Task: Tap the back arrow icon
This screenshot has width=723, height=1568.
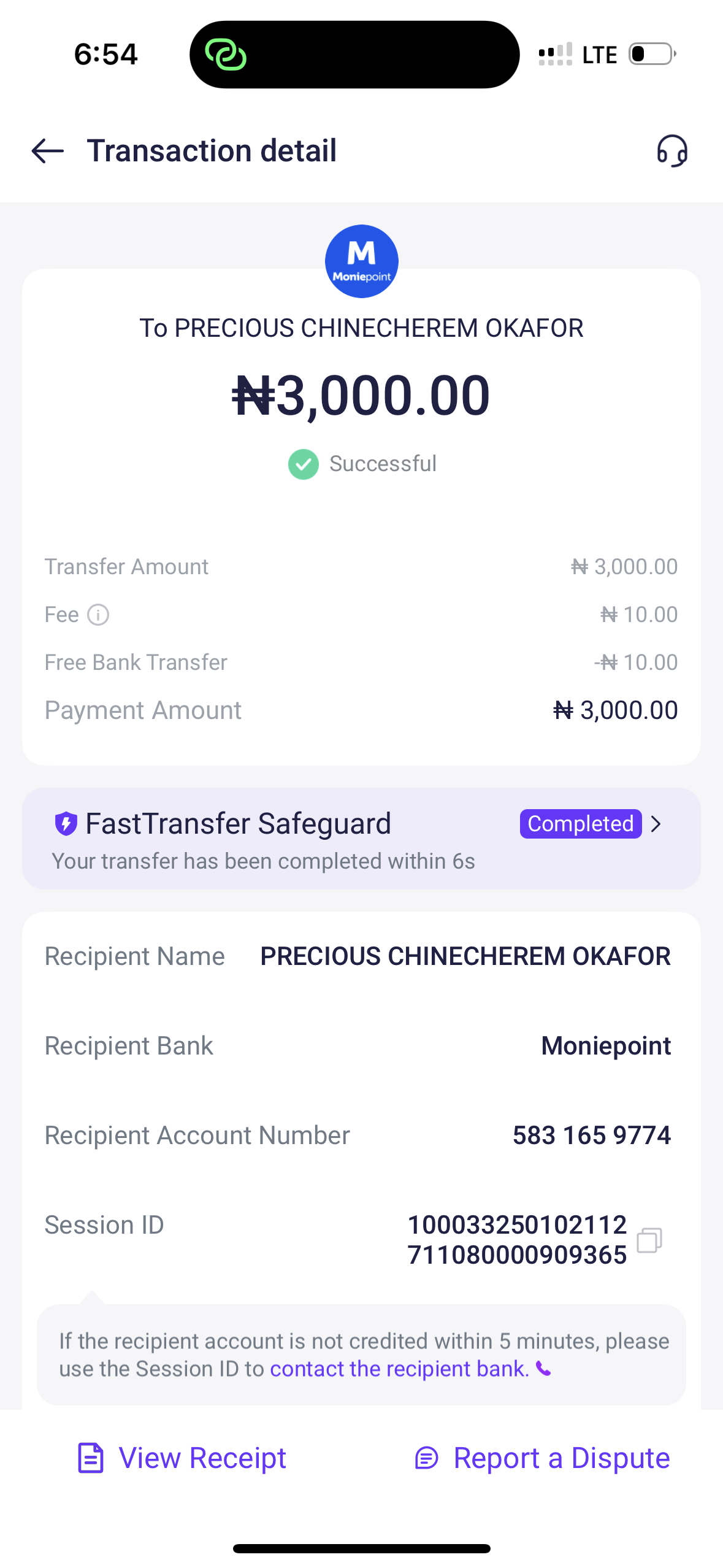Action: coord(48,151)
